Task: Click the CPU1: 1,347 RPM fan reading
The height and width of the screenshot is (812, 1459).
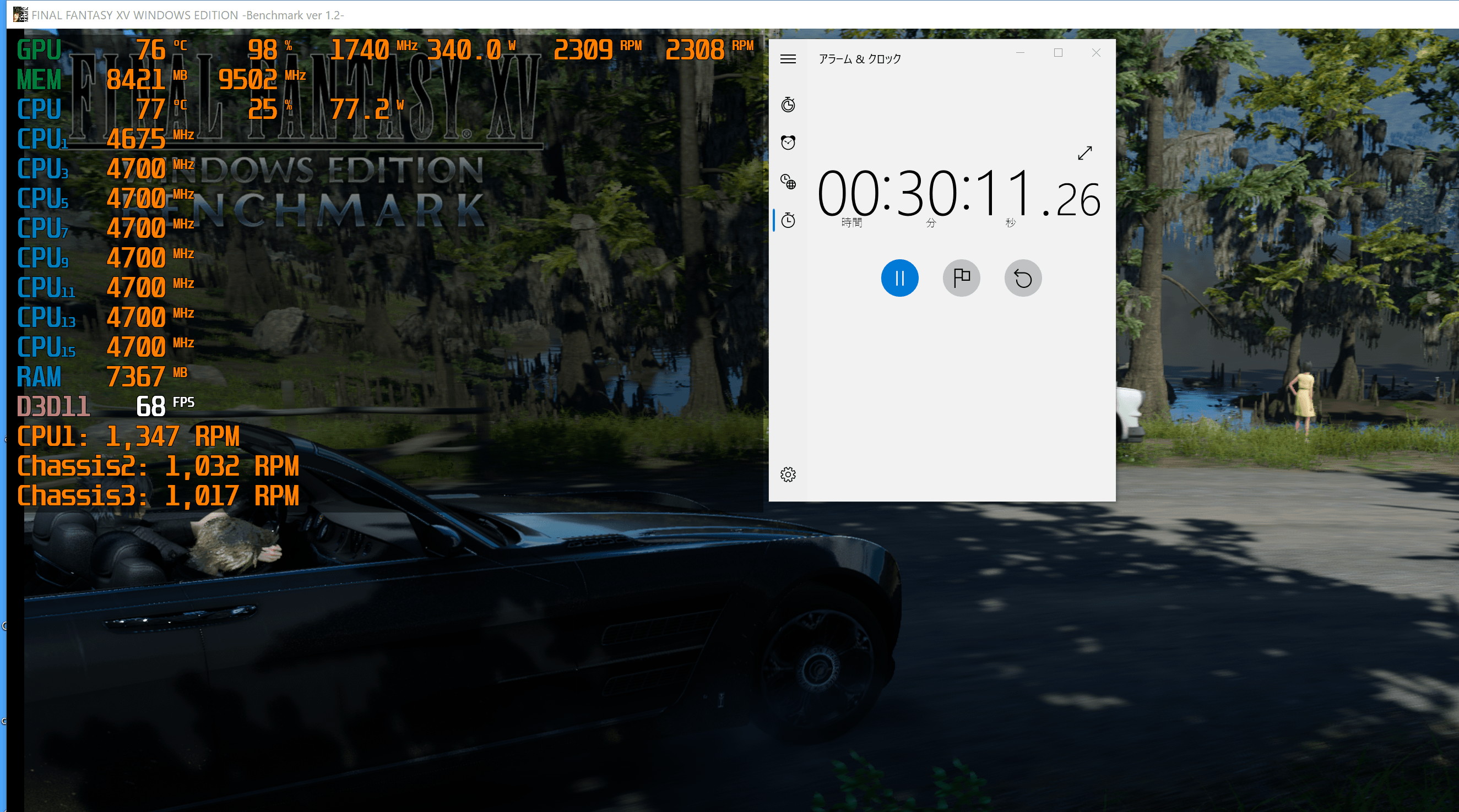Action: 128,437
